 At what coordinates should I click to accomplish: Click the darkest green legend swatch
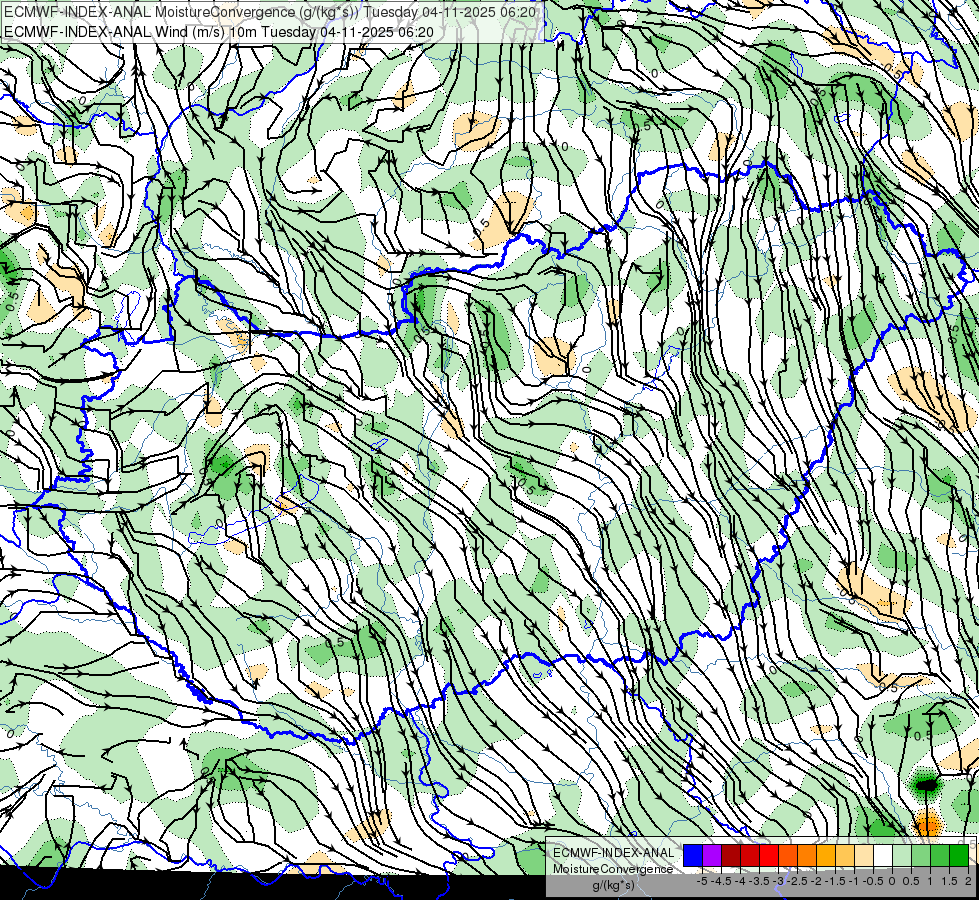click(959, 855)
